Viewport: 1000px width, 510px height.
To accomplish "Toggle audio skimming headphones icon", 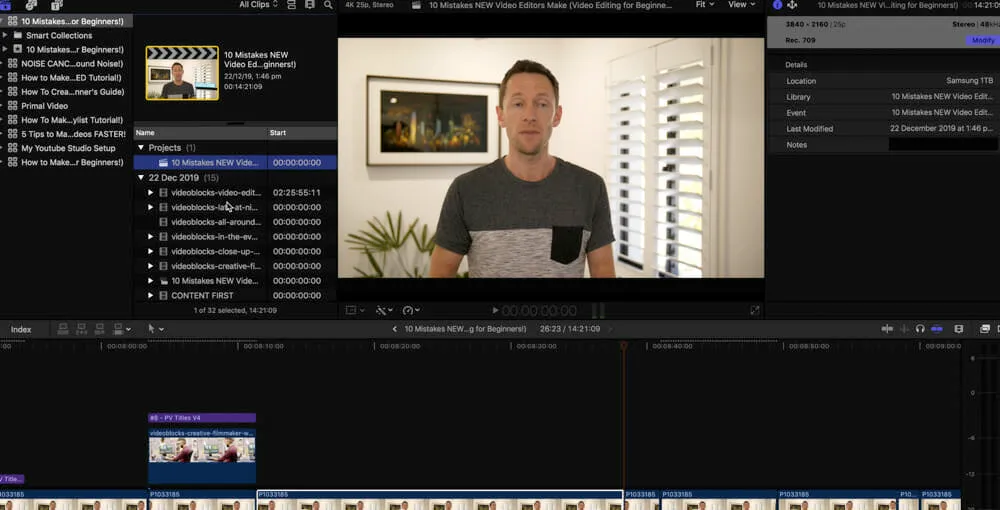I will click(920, 329).
